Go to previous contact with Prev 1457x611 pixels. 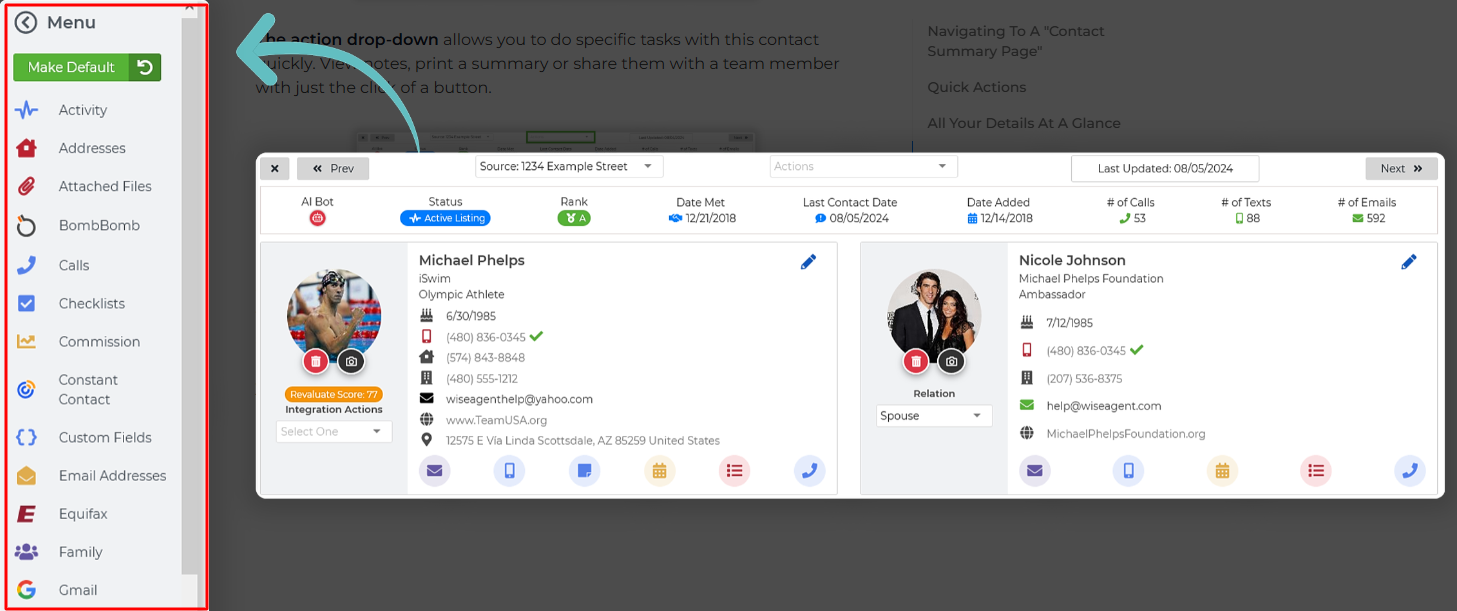333,168
